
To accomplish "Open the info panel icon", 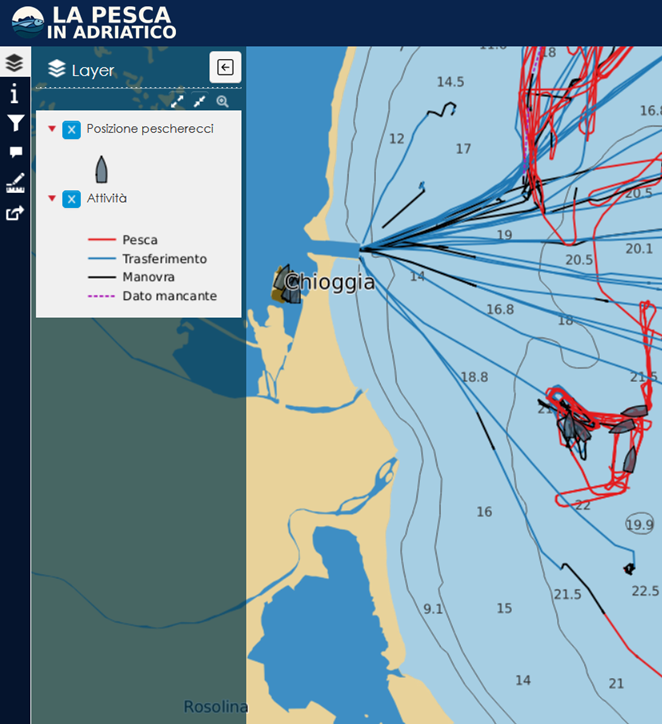I will coord(15,93).
